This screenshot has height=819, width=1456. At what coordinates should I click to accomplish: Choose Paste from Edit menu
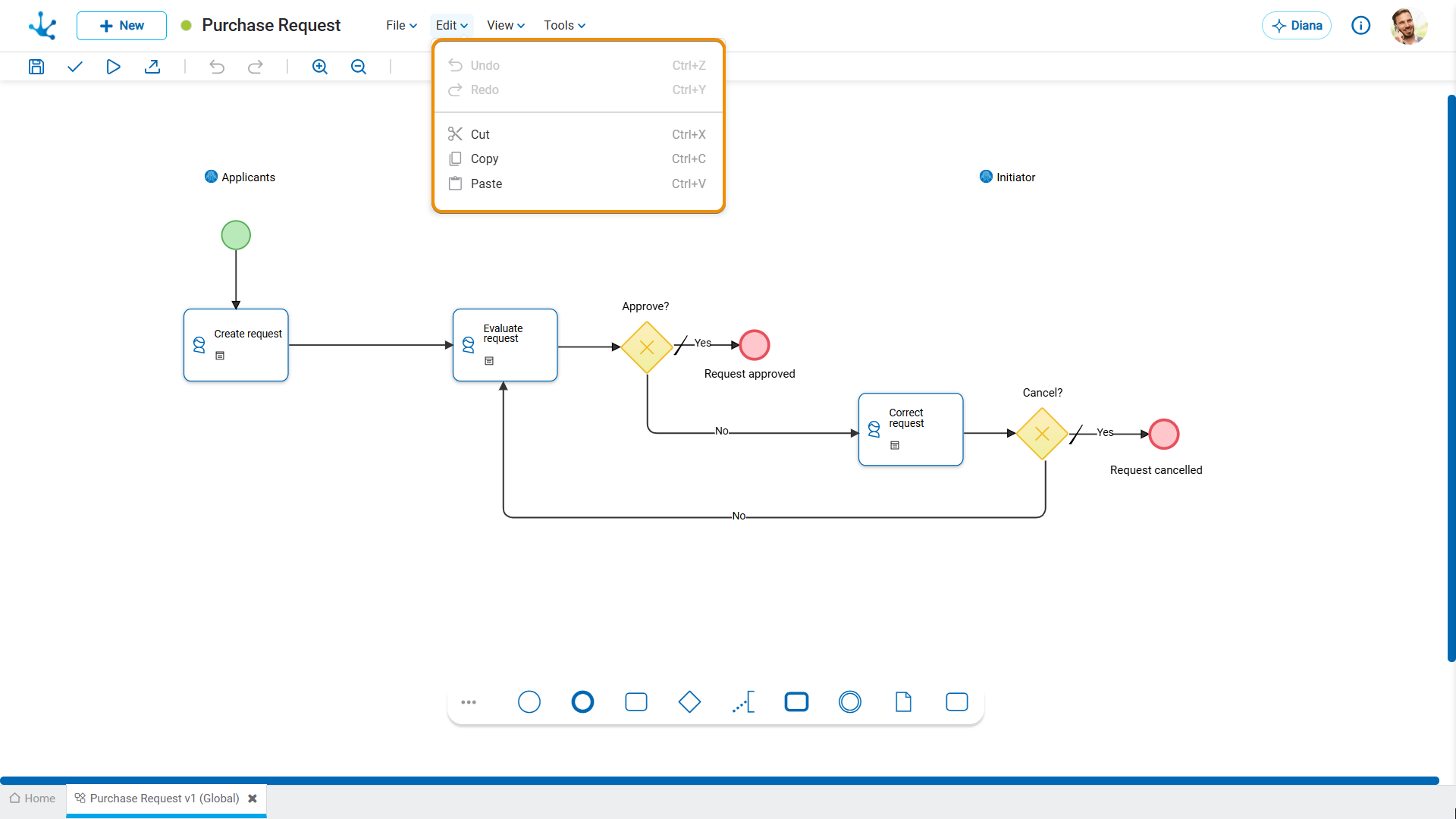coord(578,184)
